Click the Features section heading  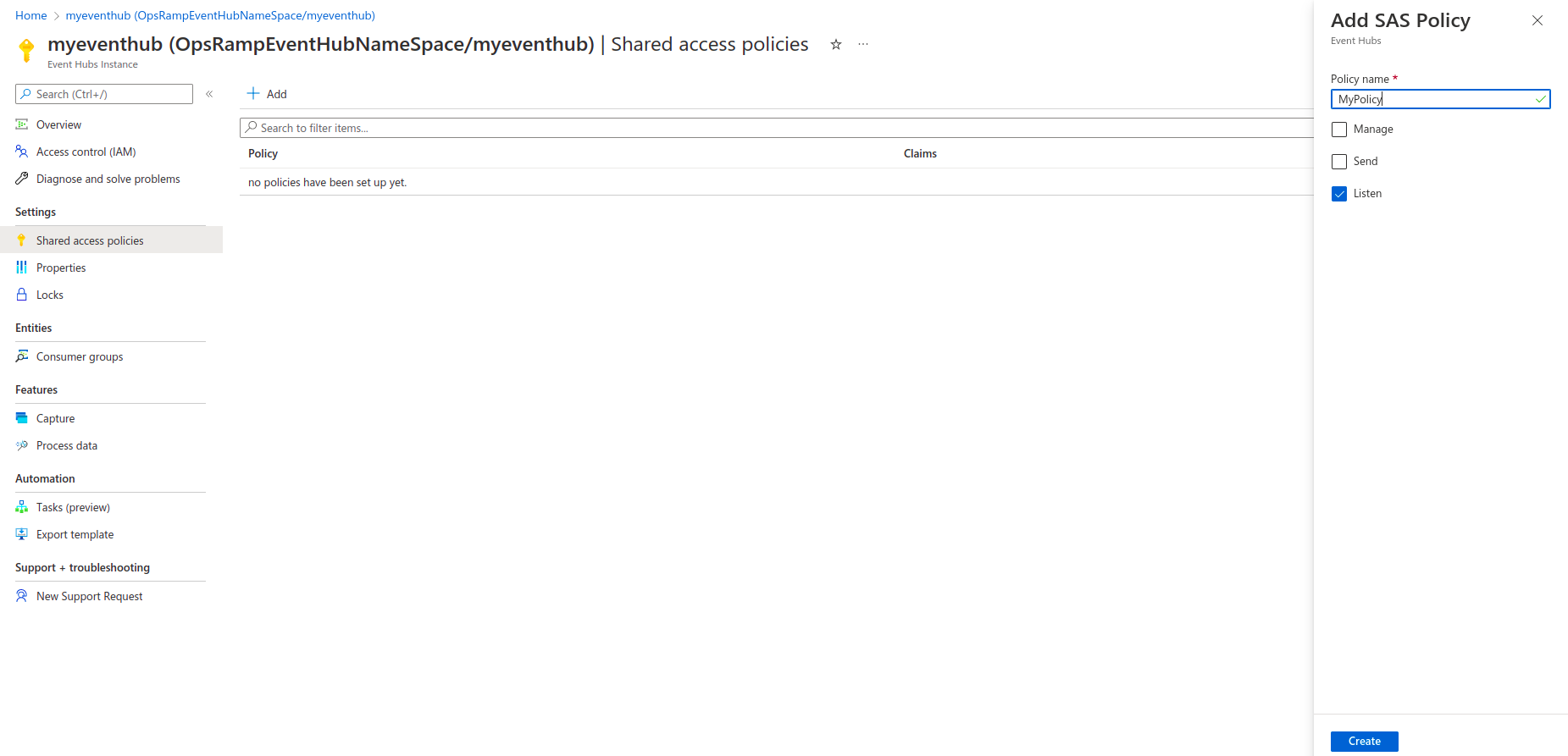pyautogui.click(x=36, y=389)
